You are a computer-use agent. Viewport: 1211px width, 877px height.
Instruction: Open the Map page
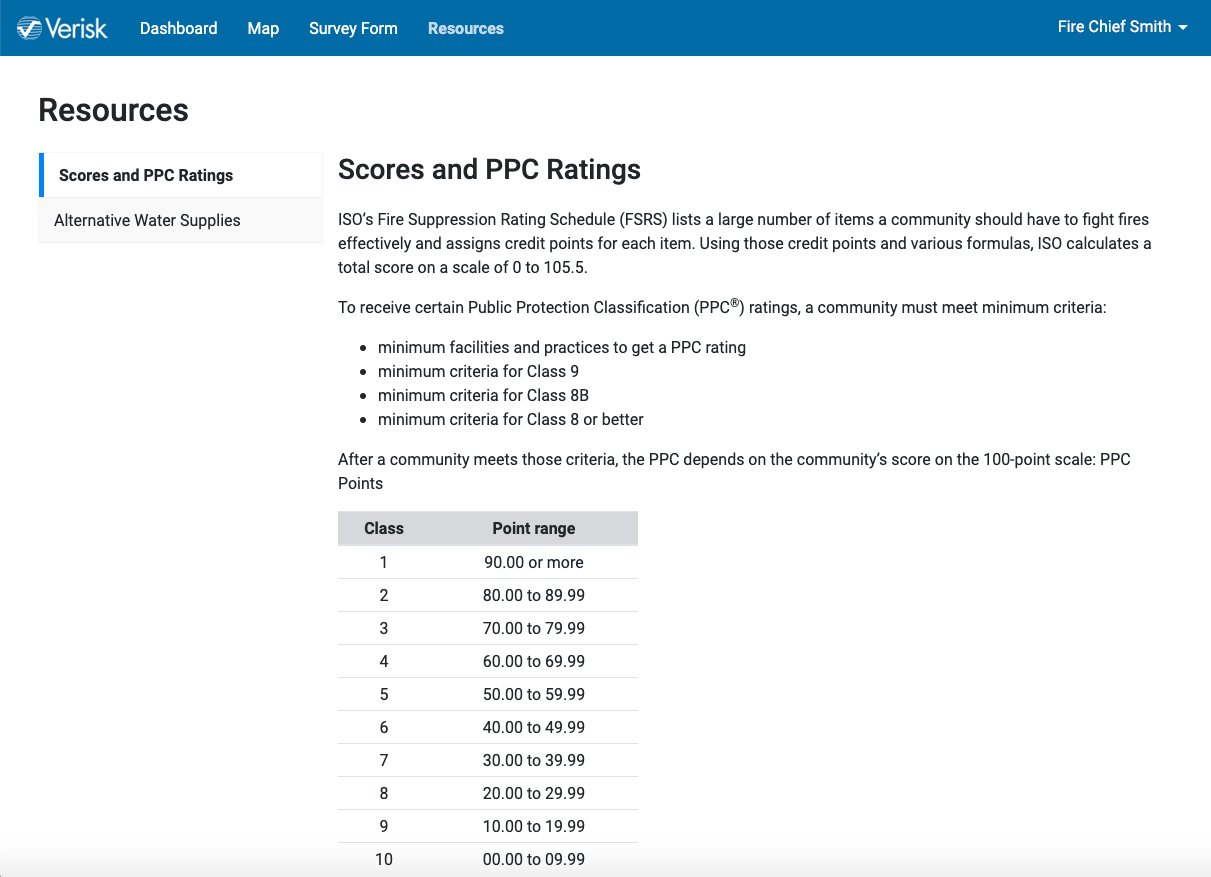[263, 28]
